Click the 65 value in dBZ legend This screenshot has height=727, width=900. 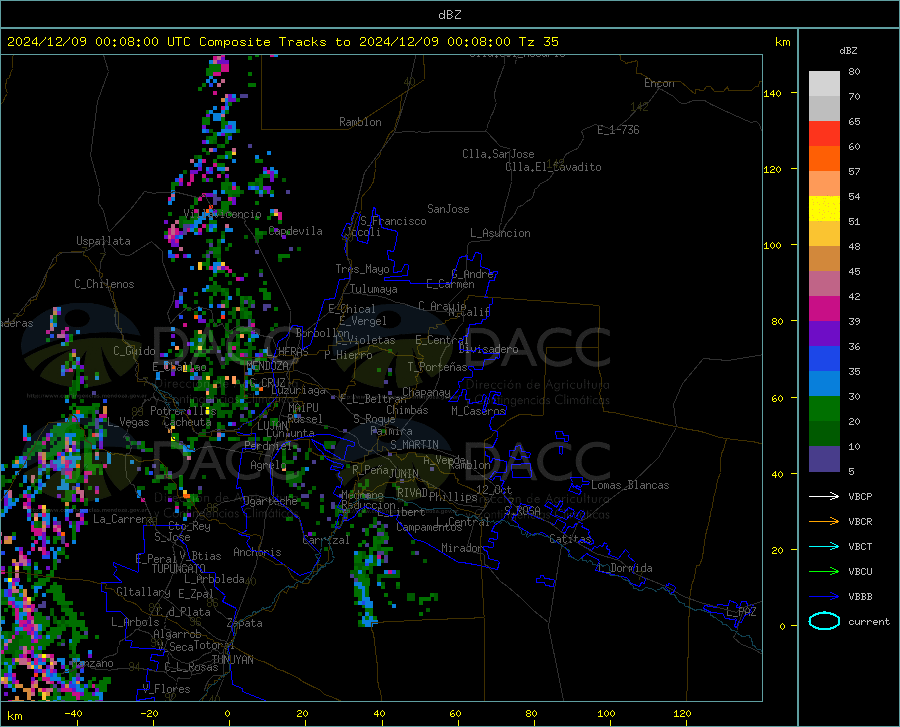pos(854,122)
